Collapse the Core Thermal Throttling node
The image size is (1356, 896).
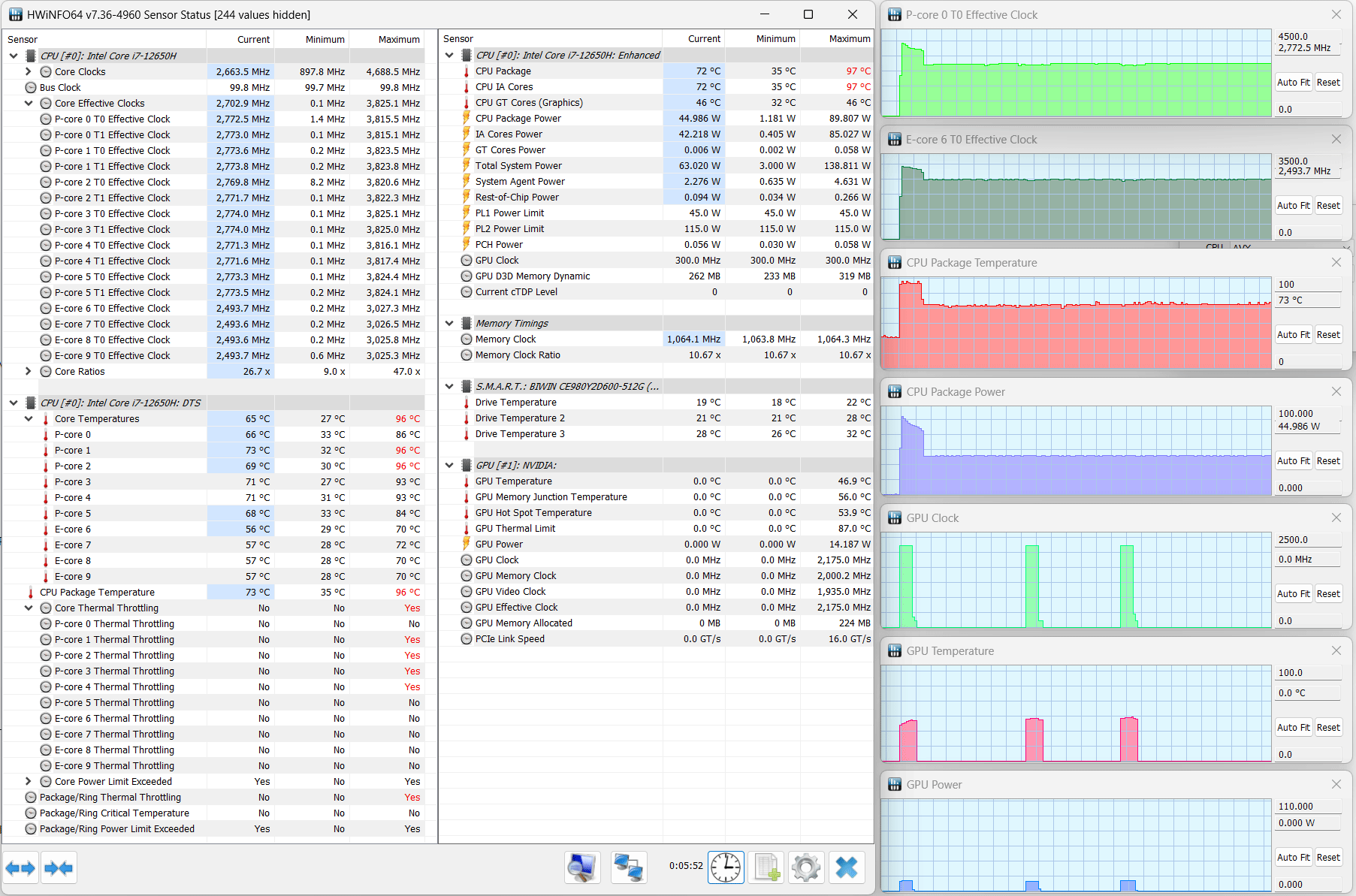[29, 608]
